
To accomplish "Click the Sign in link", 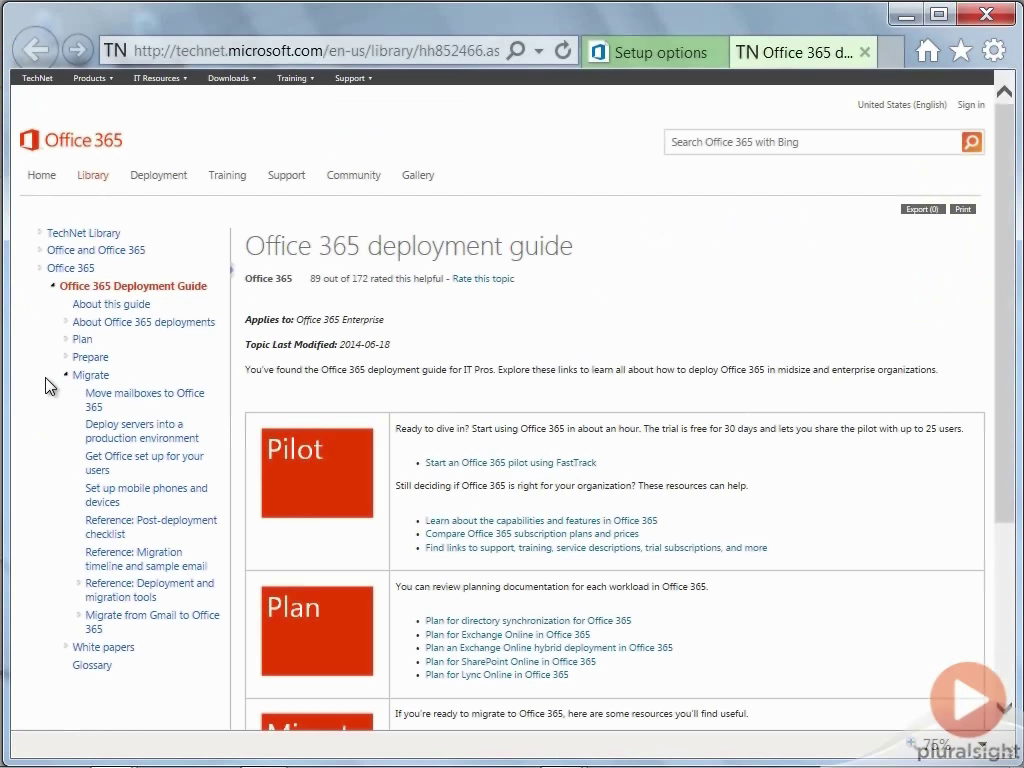I will click(x=970, y=104).
